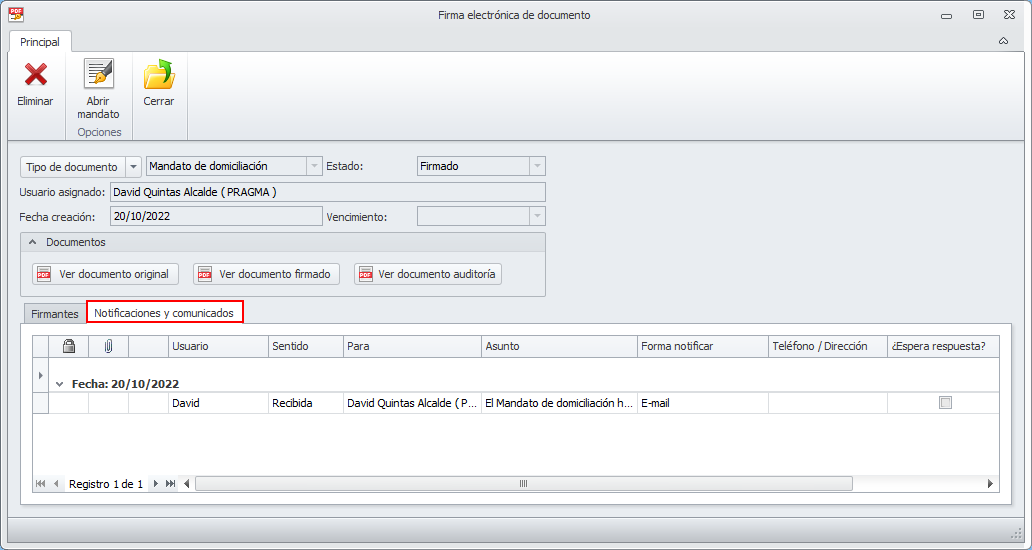The height and width of the screenshot is (550, 1032).
Task: Go to the first record in navigator
Action: pos(41,483)
